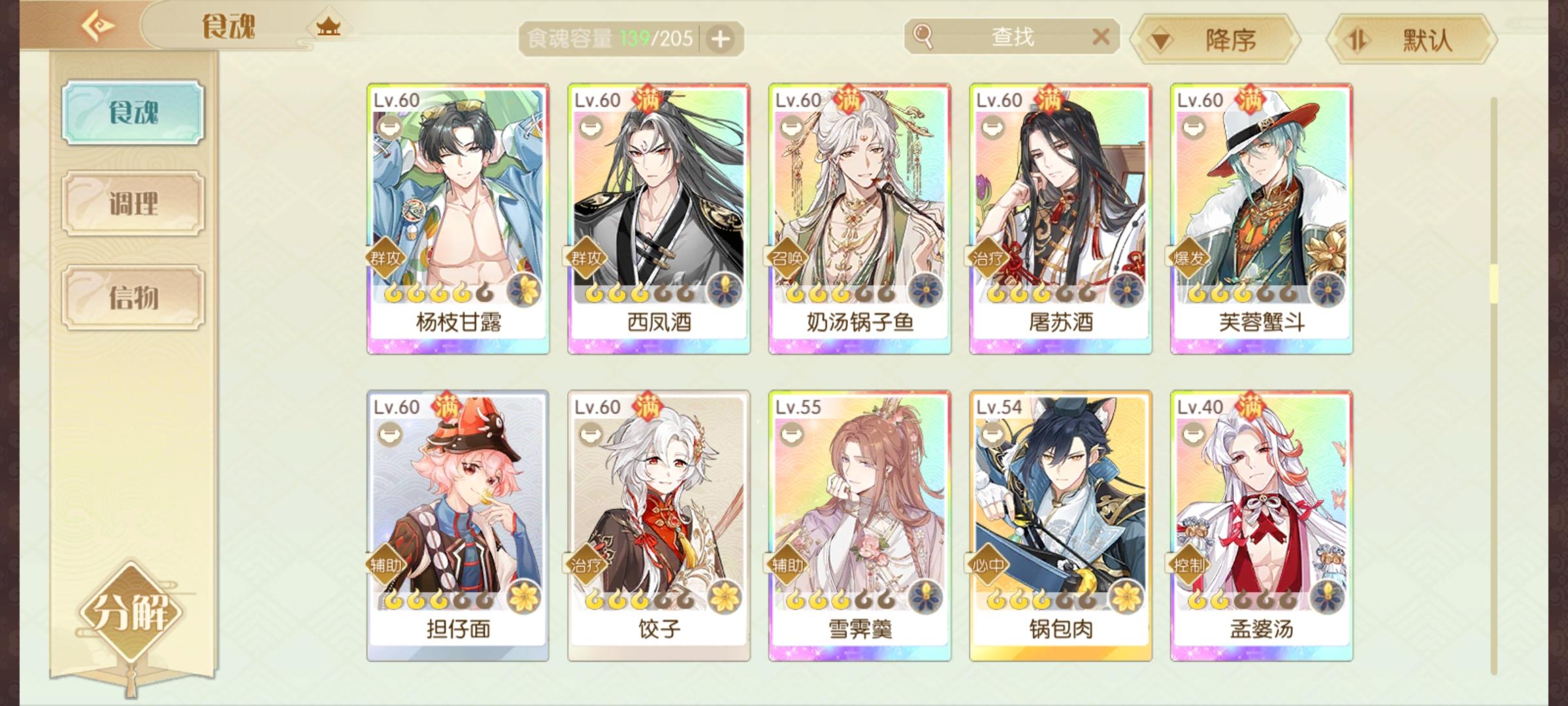Viewport: 1568px width, 706px height.
Task: Open the 默认 sorting dropdown
Action: point(1412,40)
